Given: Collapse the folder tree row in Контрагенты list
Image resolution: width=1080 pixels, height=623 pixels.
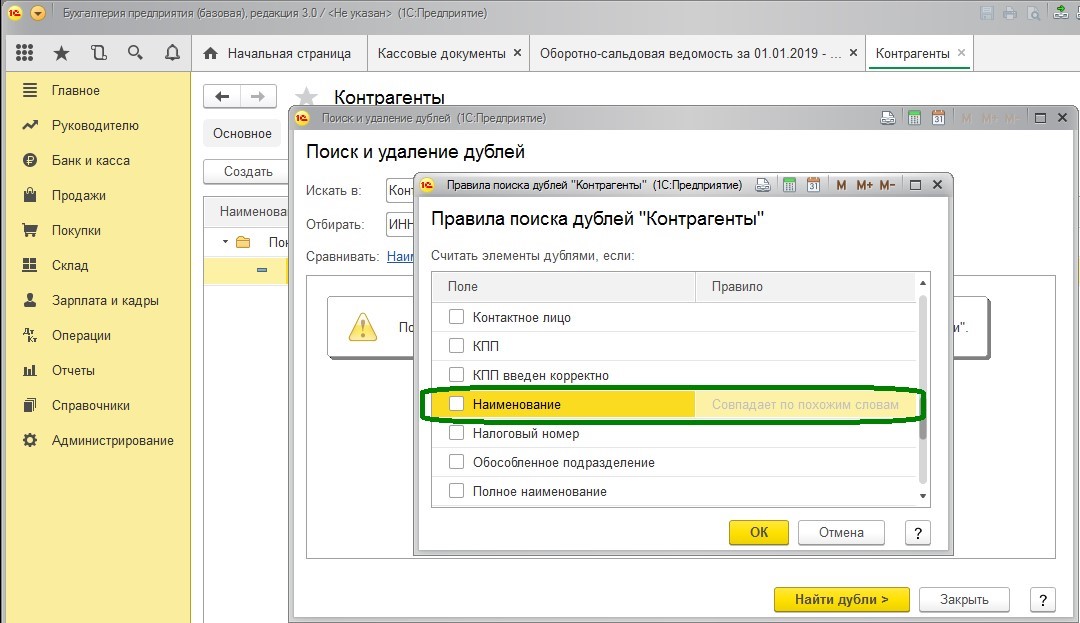Looking at the screenshot, I should [x=225, y=242].
